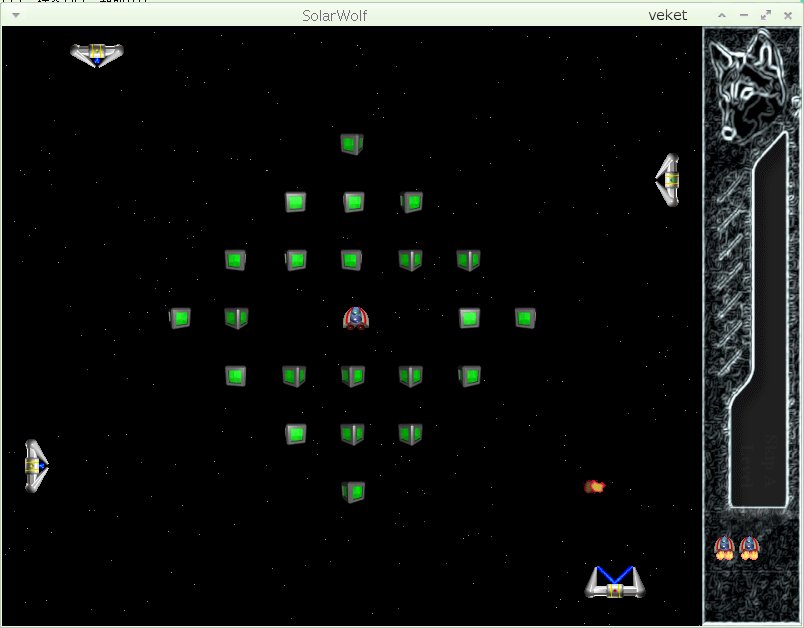Click the guardian ship along the top edge

97,55
